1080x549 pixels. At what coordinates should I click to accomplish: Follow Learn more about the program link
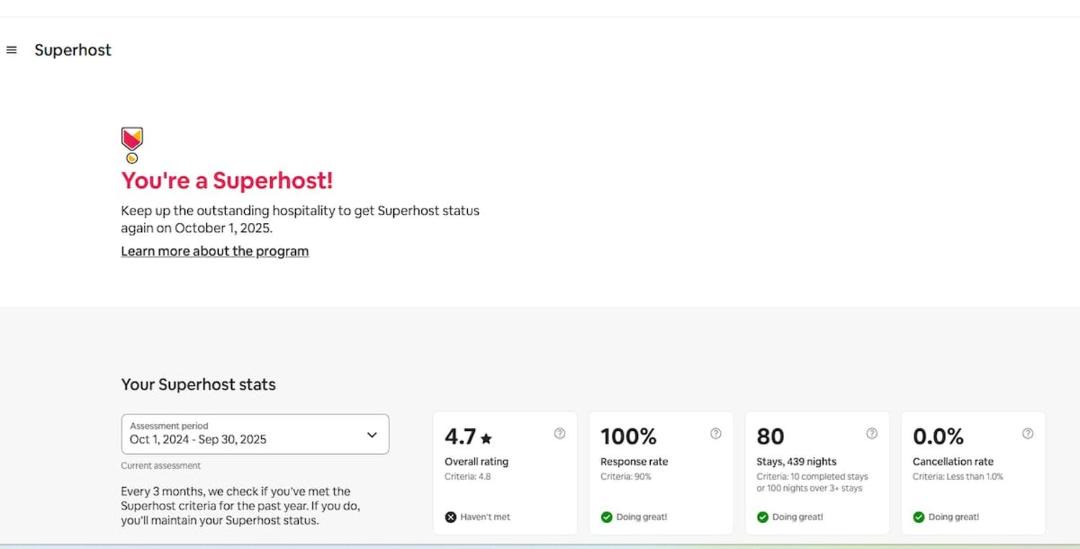(x=215, y=251)
